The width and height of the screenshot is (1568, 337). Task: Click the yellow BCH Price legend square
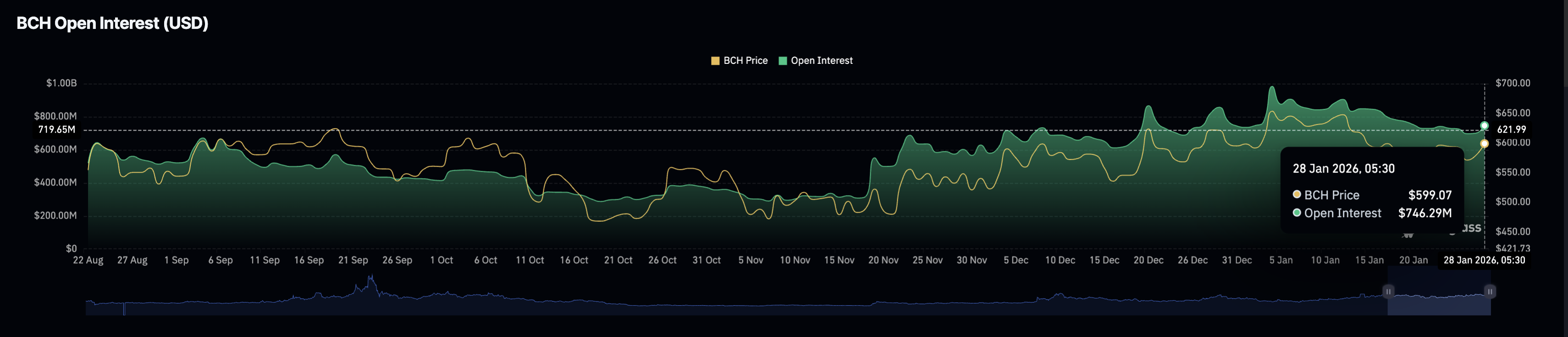tap(715, 61)
